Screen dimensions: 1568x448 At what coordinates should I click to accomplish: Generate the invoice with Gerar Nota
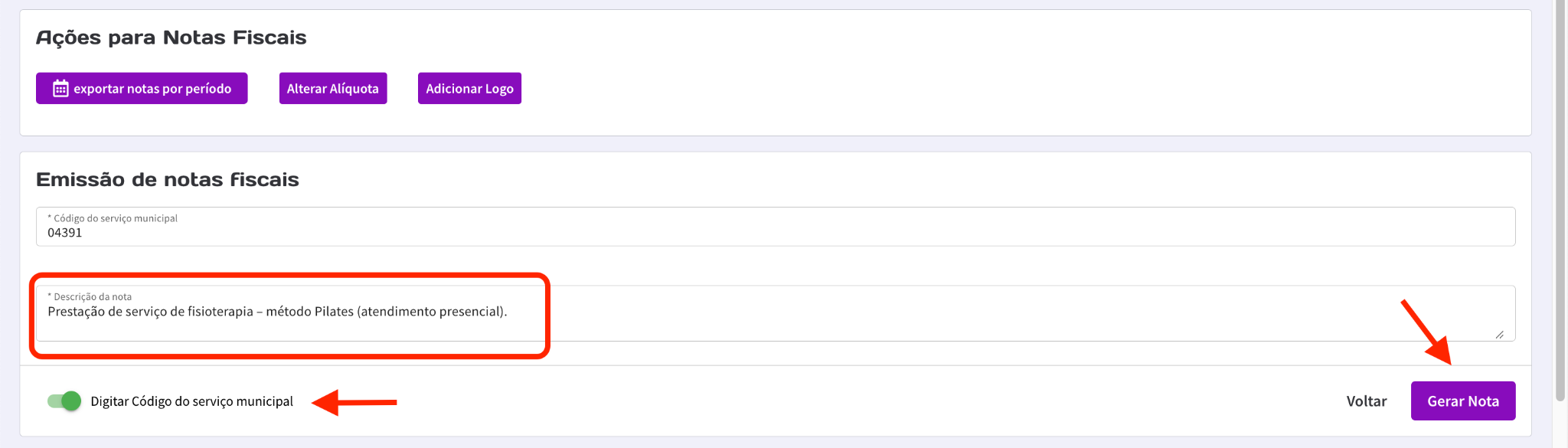click(1462, 401)
